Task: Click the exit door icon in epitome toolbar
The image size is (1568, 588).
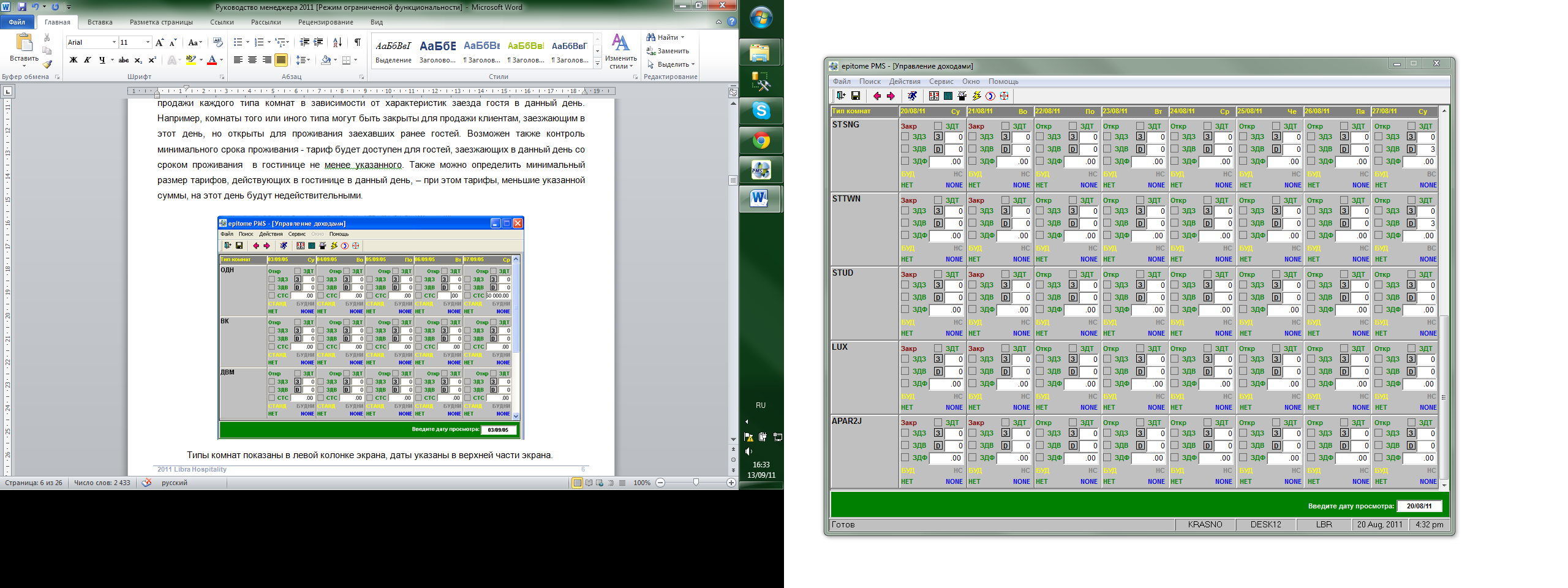Action: coord(841,96)
